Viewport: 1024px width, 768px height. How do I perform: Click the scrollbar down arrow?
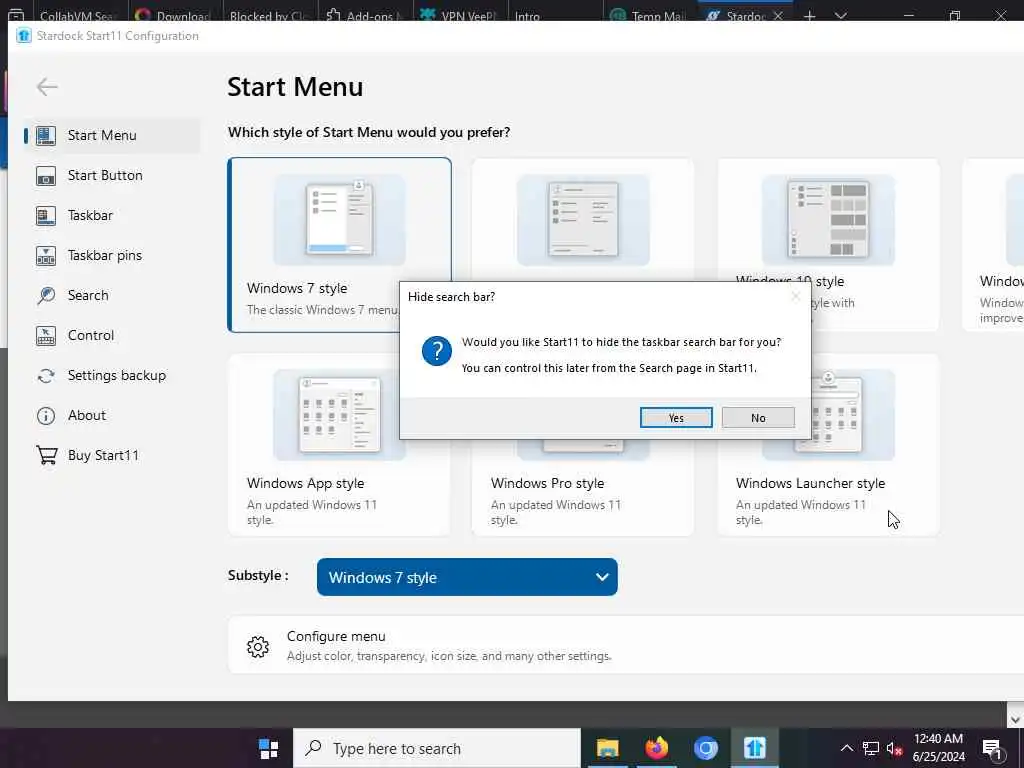[x=1015, y=719]
